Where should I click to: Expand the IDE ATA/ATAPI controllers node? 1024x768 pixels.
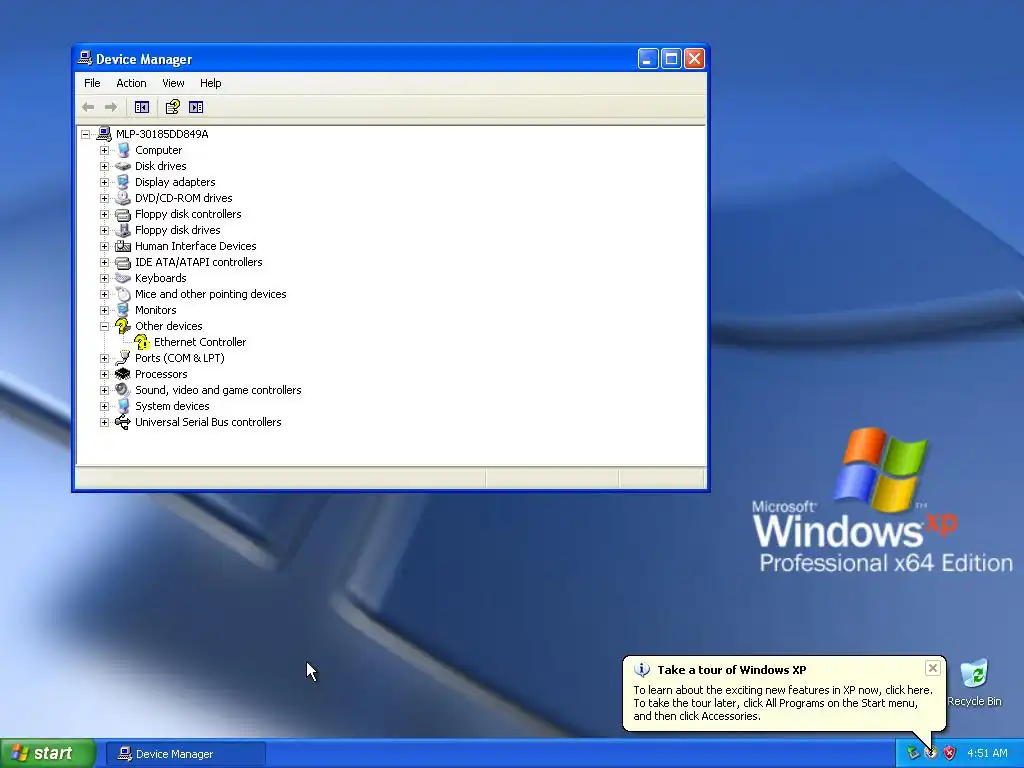(x=104, y=263)
